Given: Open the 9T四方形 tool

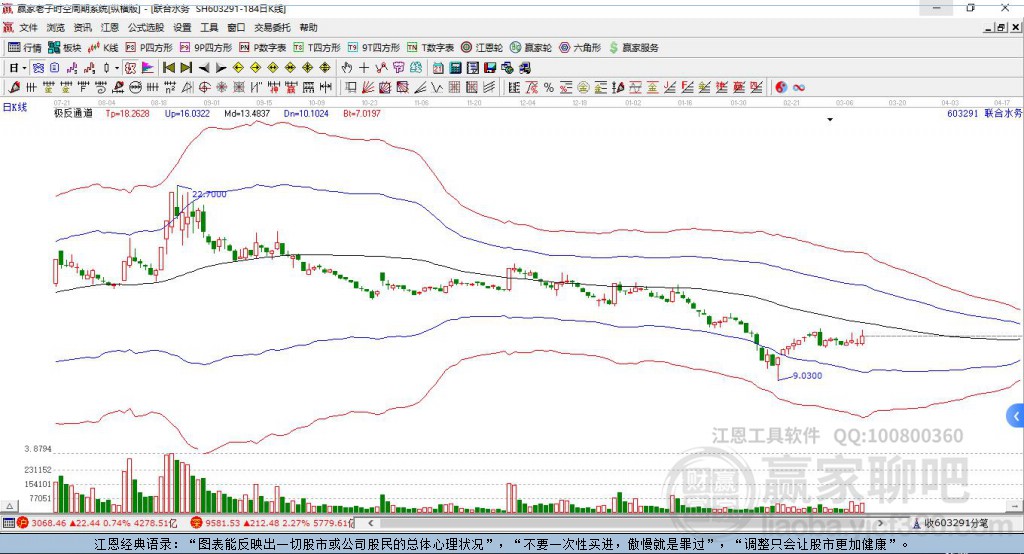Looking at the screenshot, I should (x=374, y=48).
